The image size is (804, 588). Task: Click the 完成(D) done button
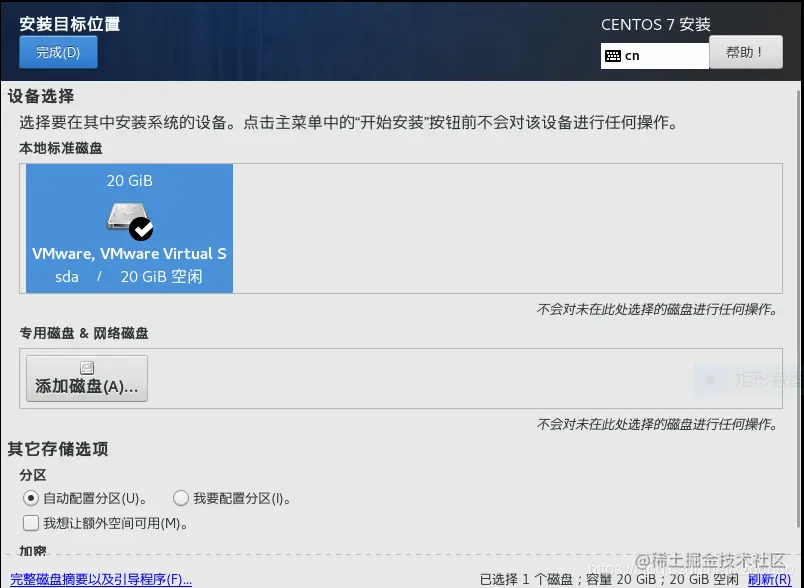click(x=58, y=52)
